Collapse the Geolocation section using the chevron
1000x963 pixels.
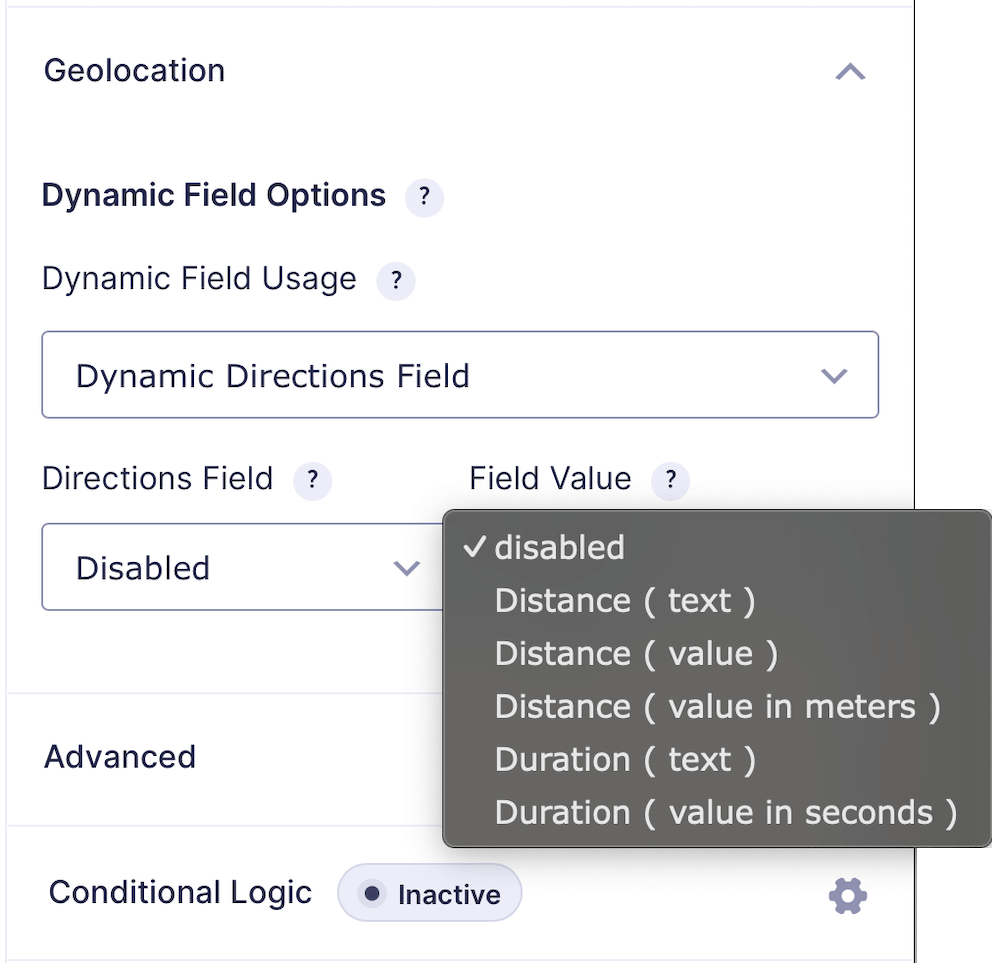pos(849,71)
